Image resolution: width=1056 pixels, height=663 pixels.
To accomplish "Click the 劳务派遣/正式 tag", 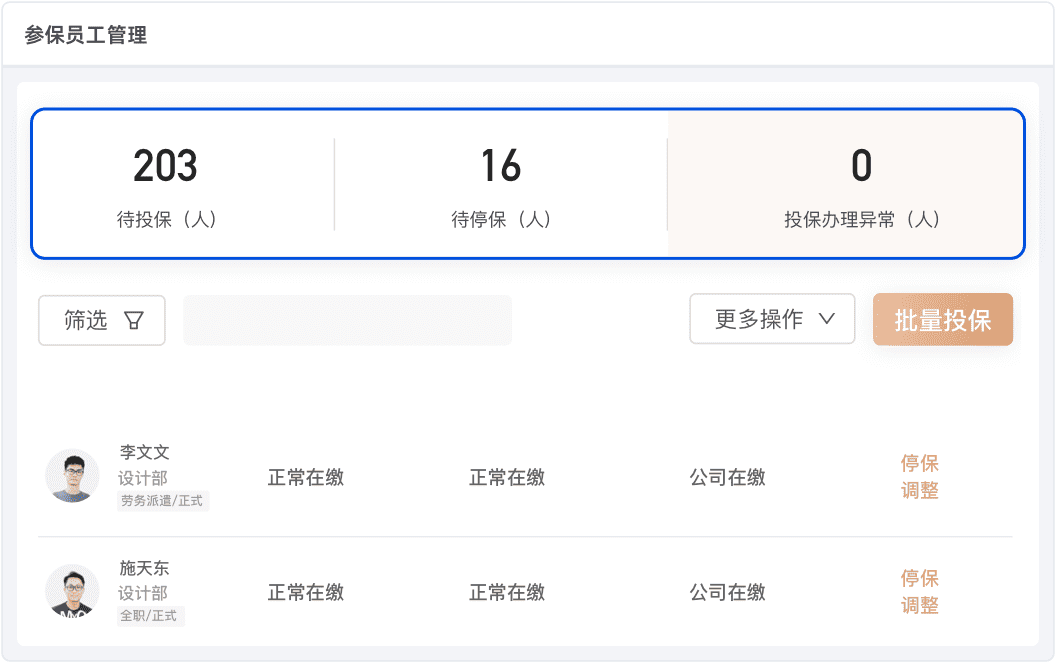I will click(162, 501).
